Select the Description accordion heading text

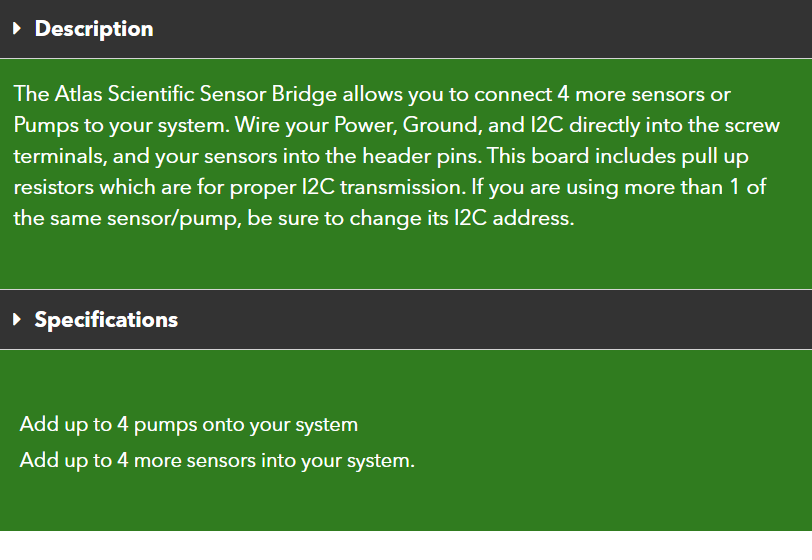tap(94, 28)
